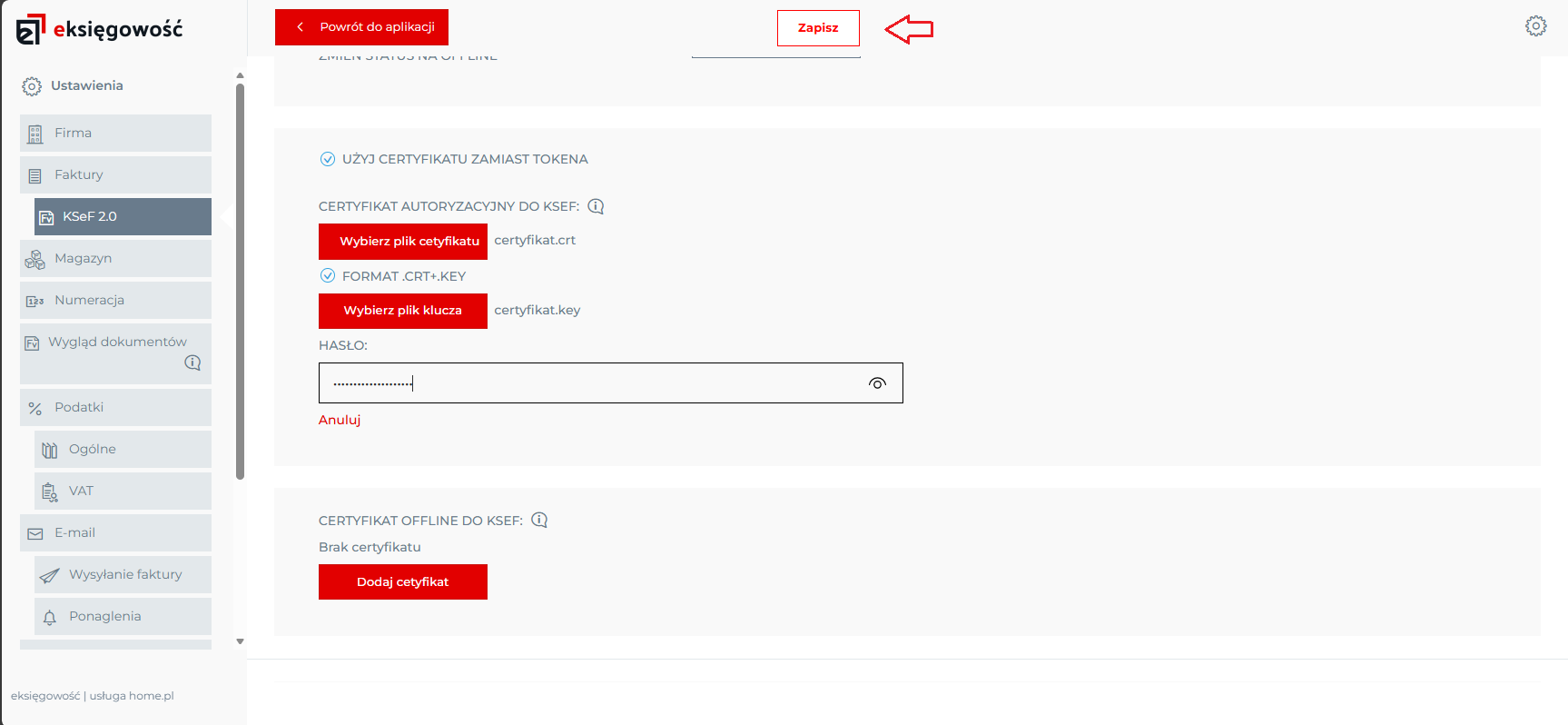Viewport: 1568px width, 725px height.
Task: Click the settings gear icon top right
Action: (1535, 26)
